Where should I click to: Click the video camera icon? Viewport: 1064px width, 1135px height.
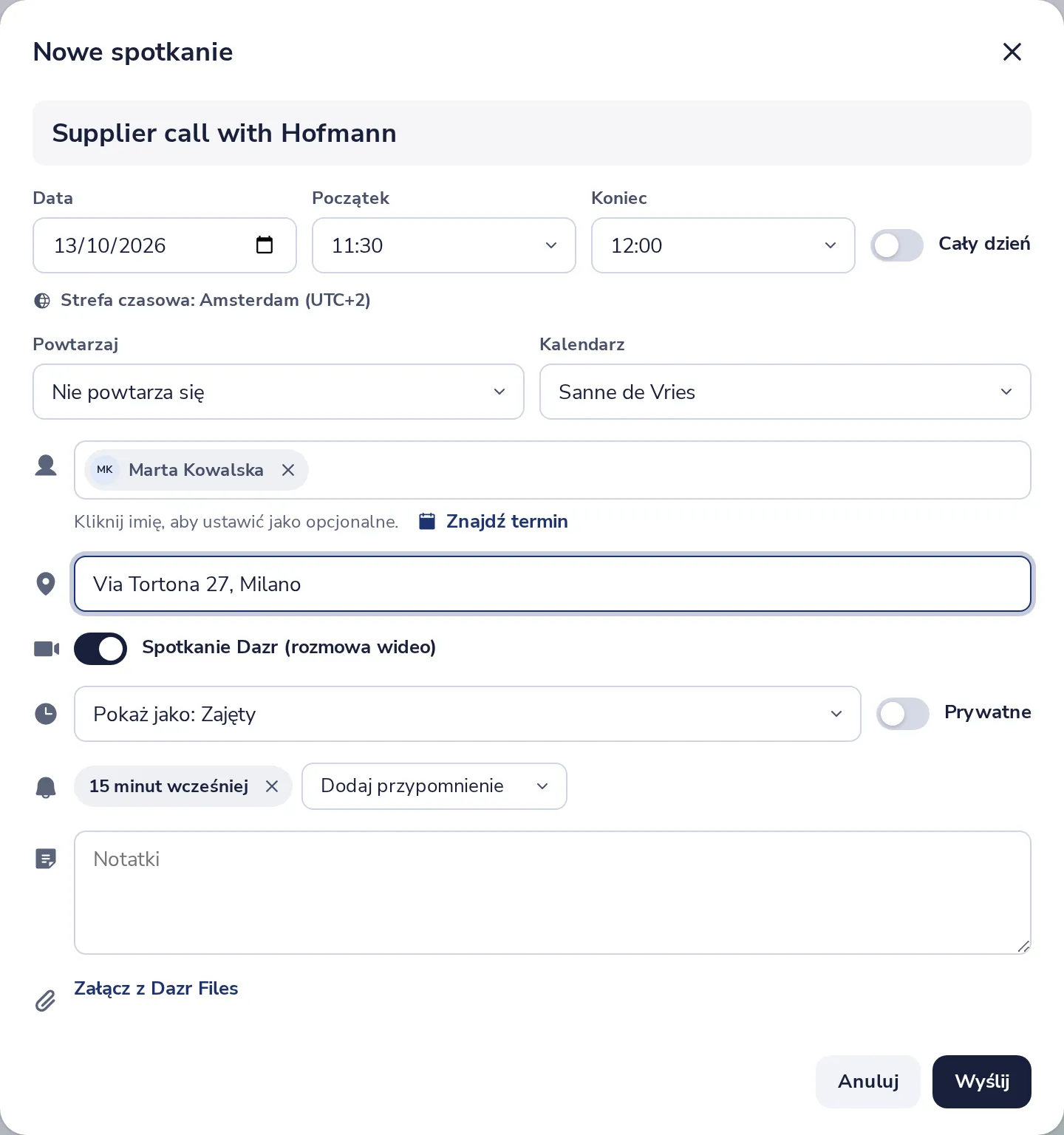[47, 649]
